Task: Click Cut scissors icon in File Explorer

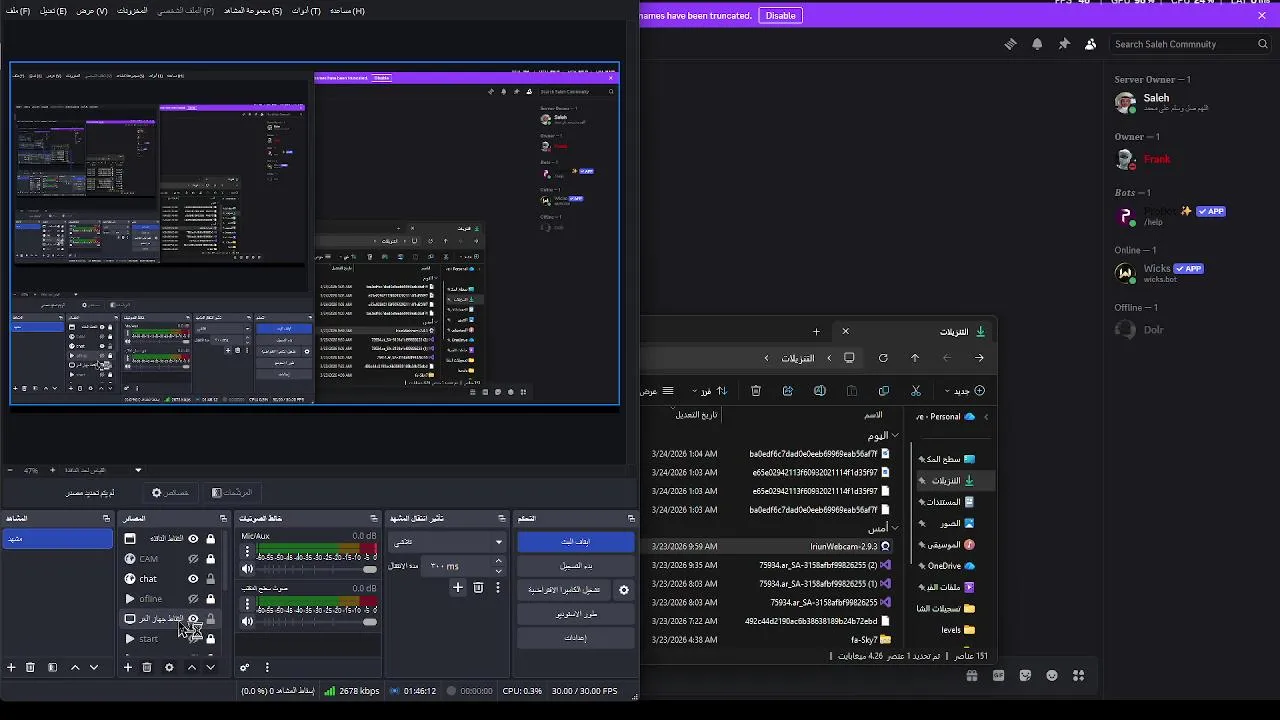Action: click(x=915, y=391)
